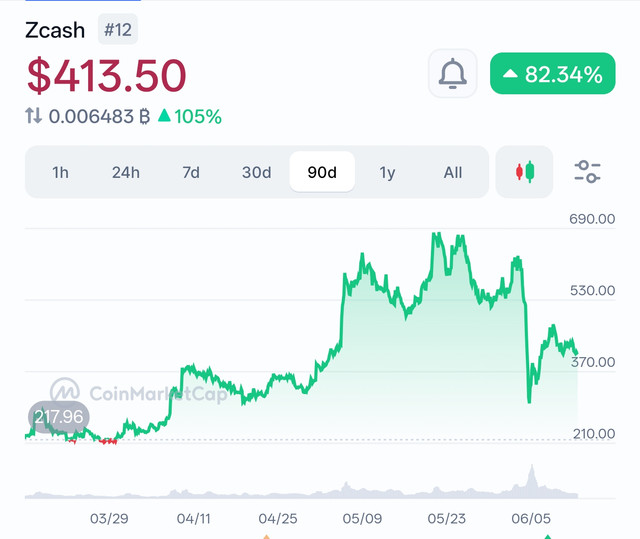Tap the 05/09 date label
This screenshot has height=539, width=640.
(362, 519)
